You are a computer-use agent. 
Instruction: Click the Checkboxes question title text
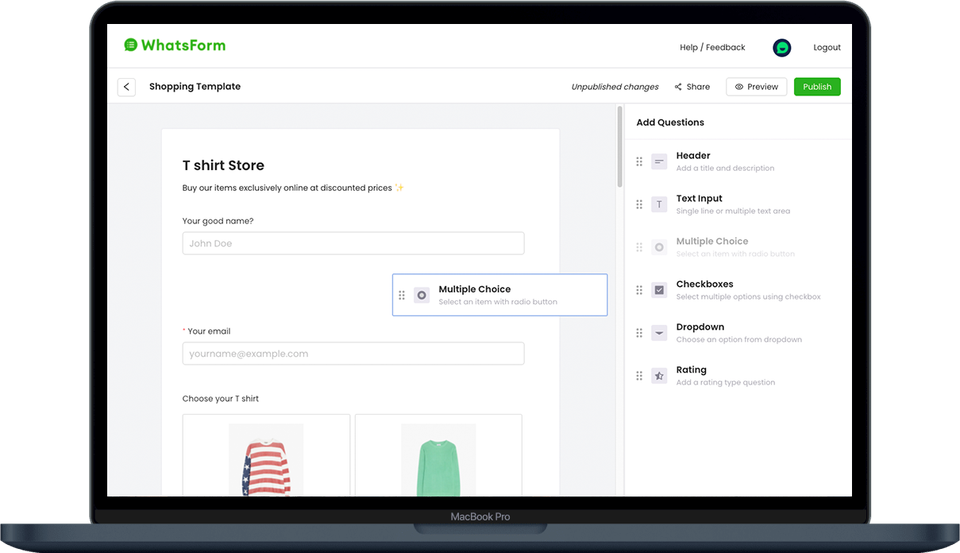click(705, 284)
